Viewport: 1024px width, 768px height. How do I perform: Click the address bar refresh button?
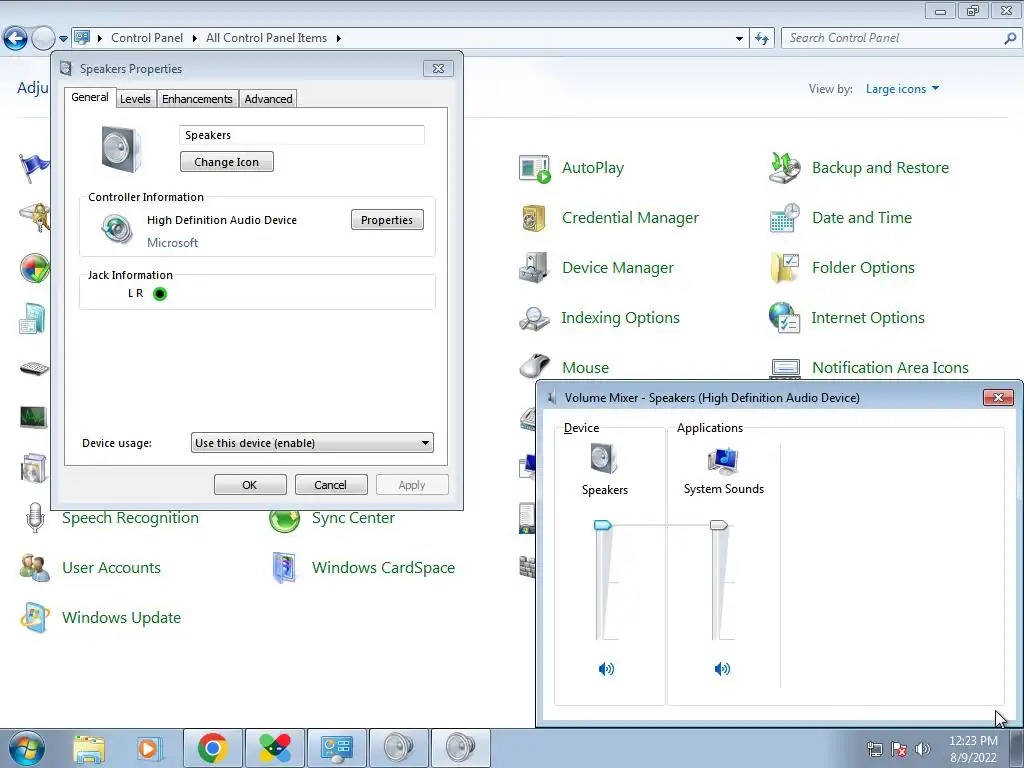point(761,39)
